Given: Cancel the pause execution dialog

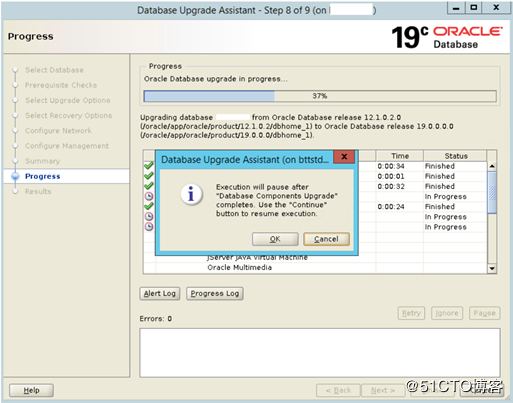Looking at the screenshot, I should pos(326,239).
